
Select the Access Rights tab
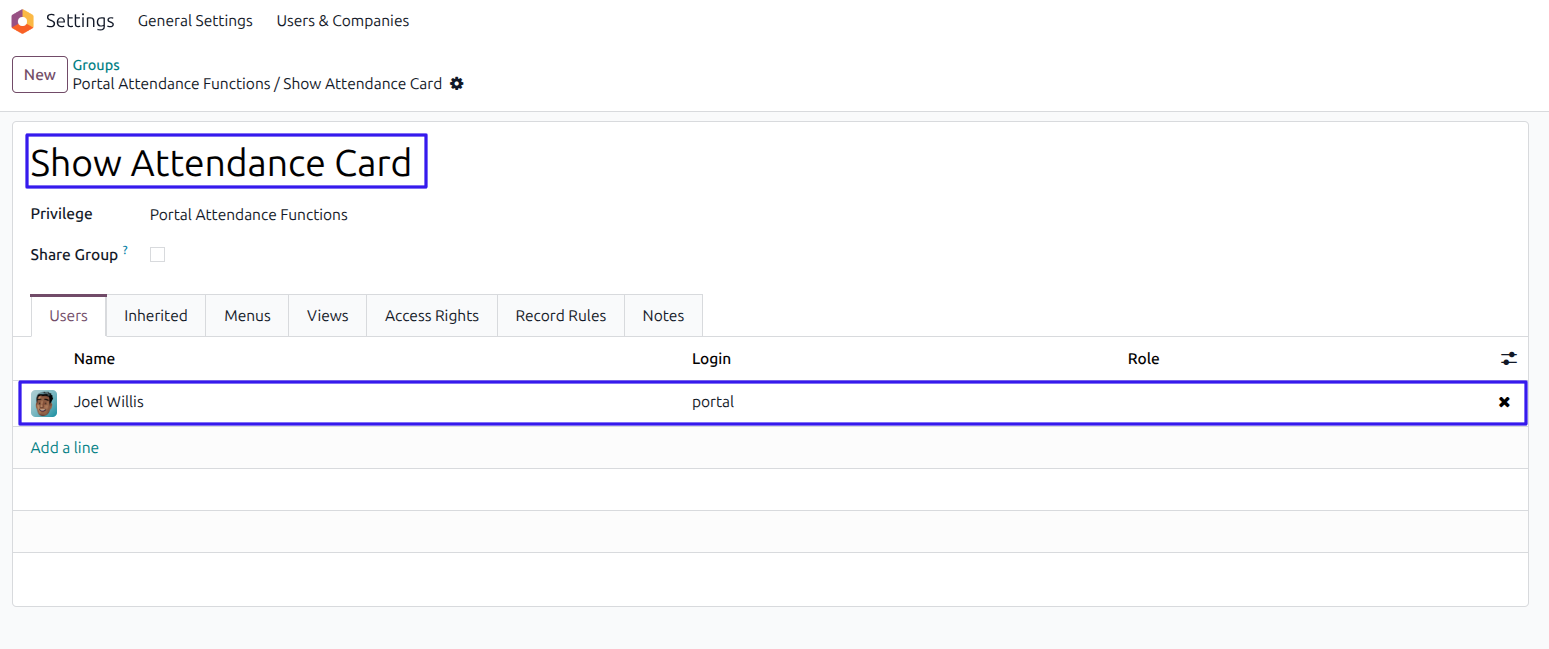click(x=432, y=315)
